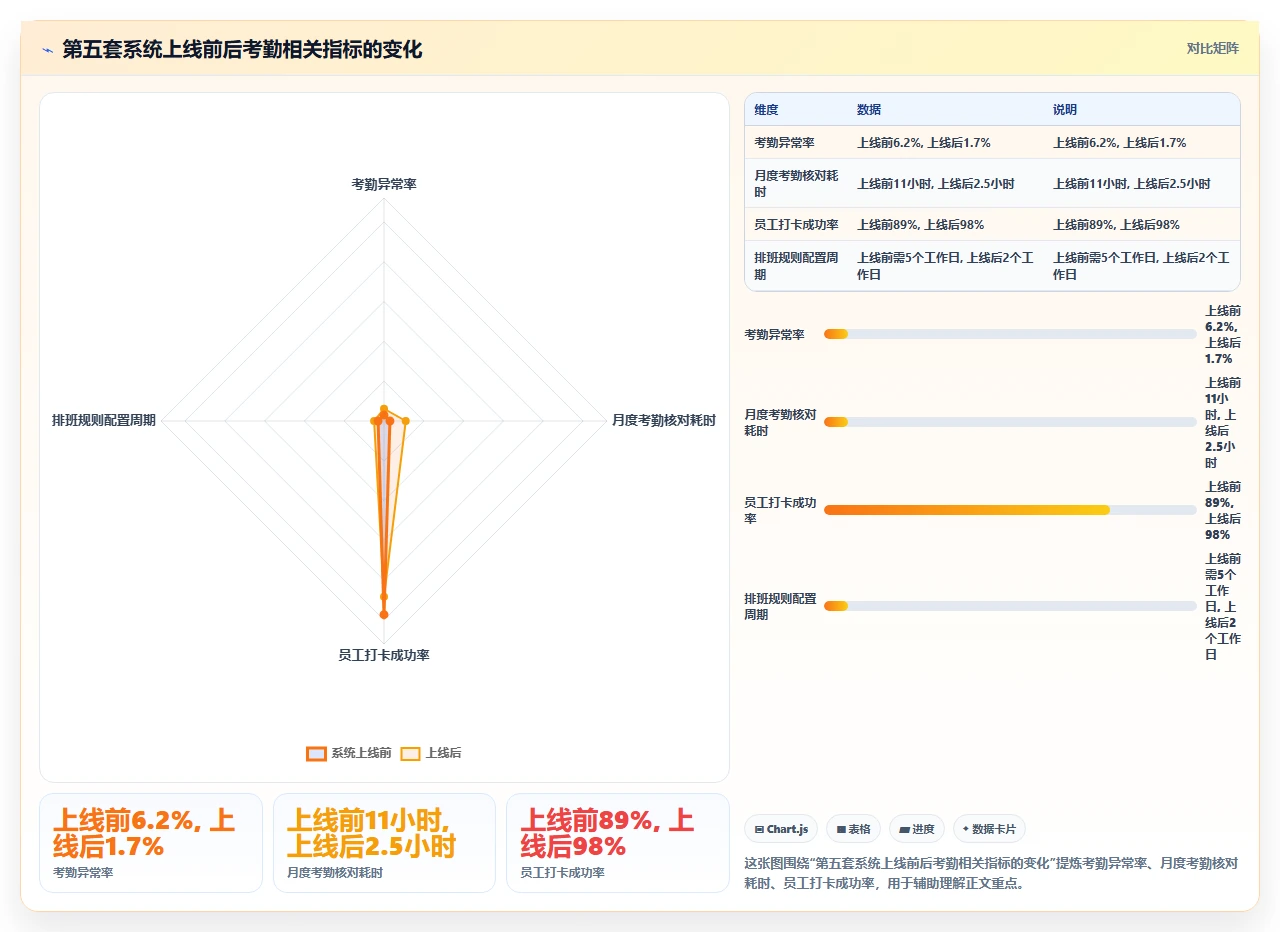Click the 考勤异常率 stat card
1280x932 pixels.
(150, 843)
